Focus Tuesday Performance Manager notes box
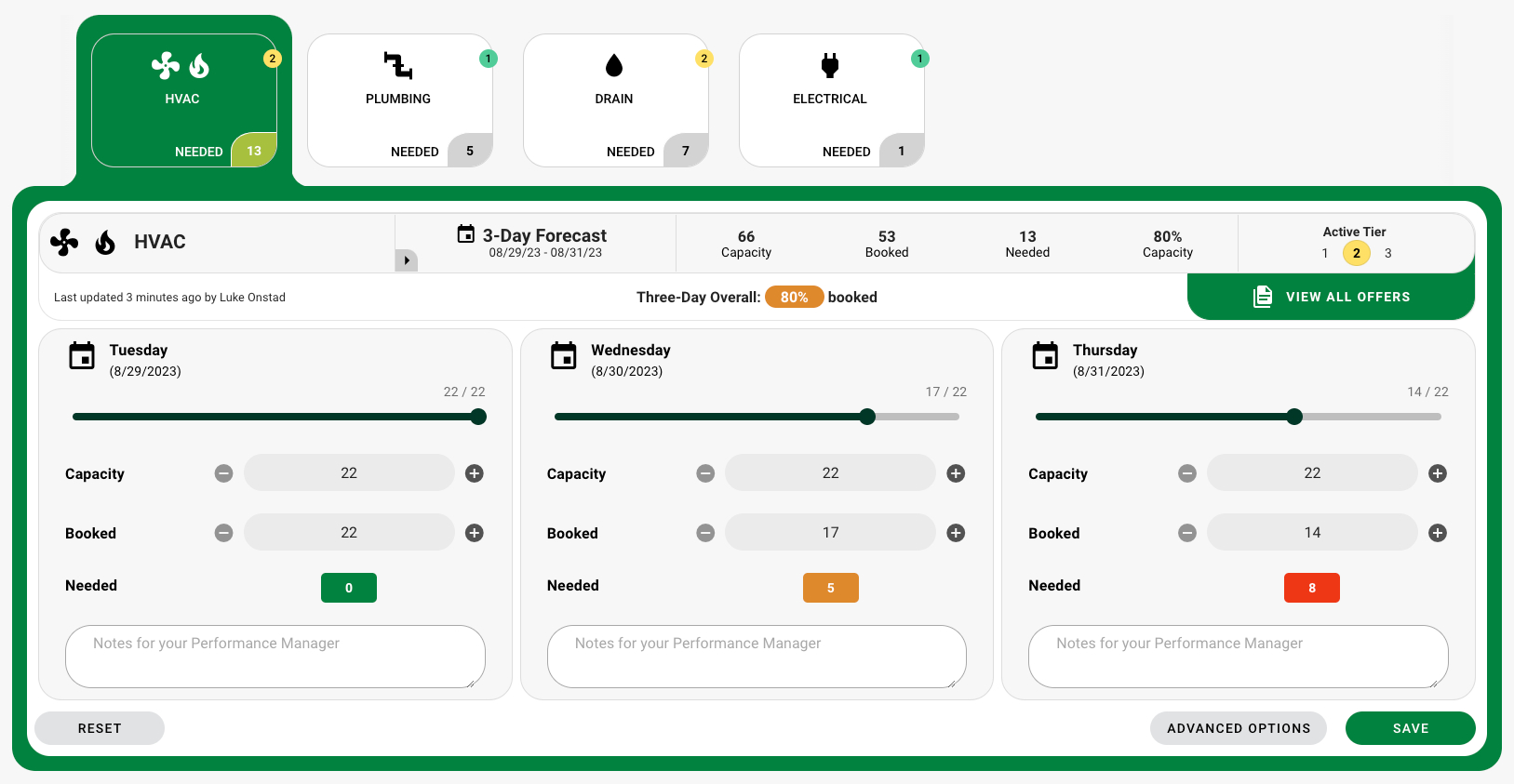The height and width of the screenshot is (784, 1514). coord(275,657)
